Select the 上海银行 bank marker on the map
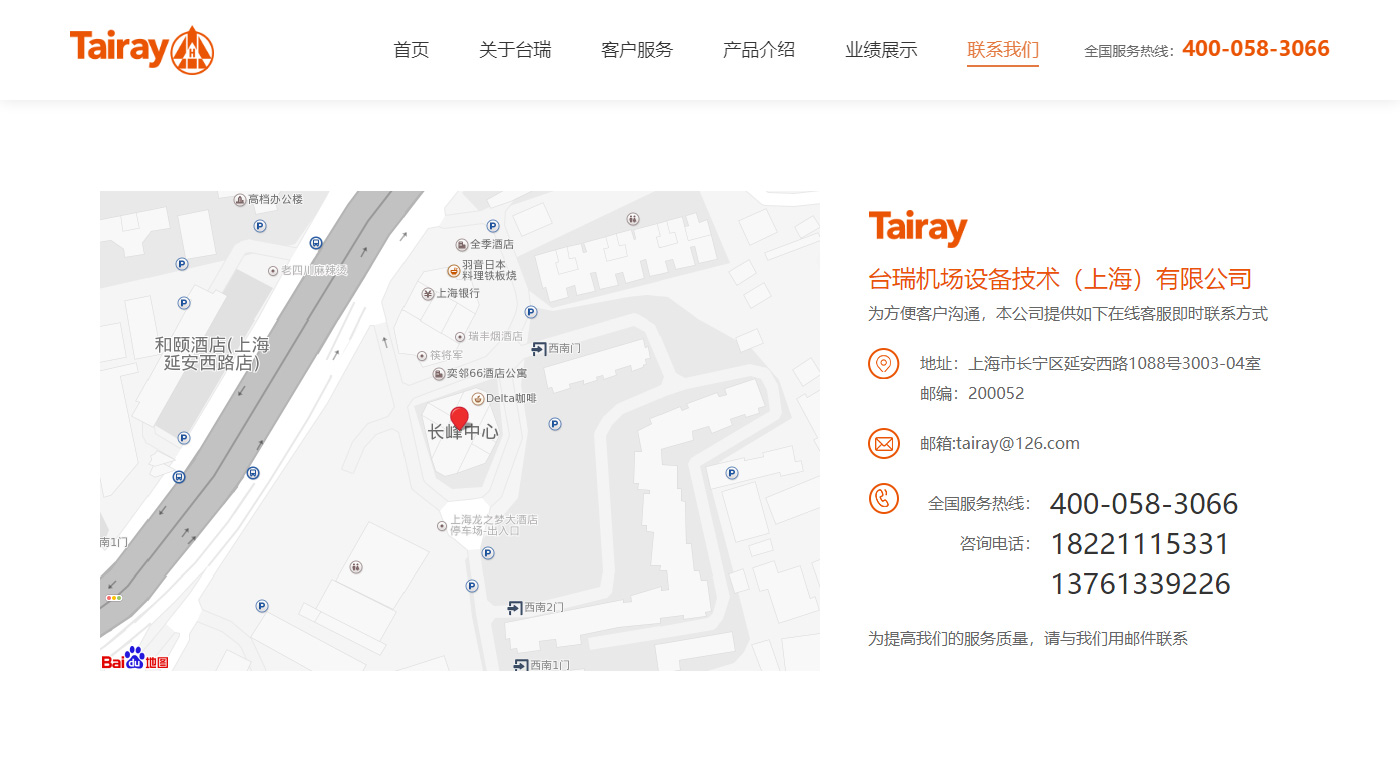 tap(428, 294)
